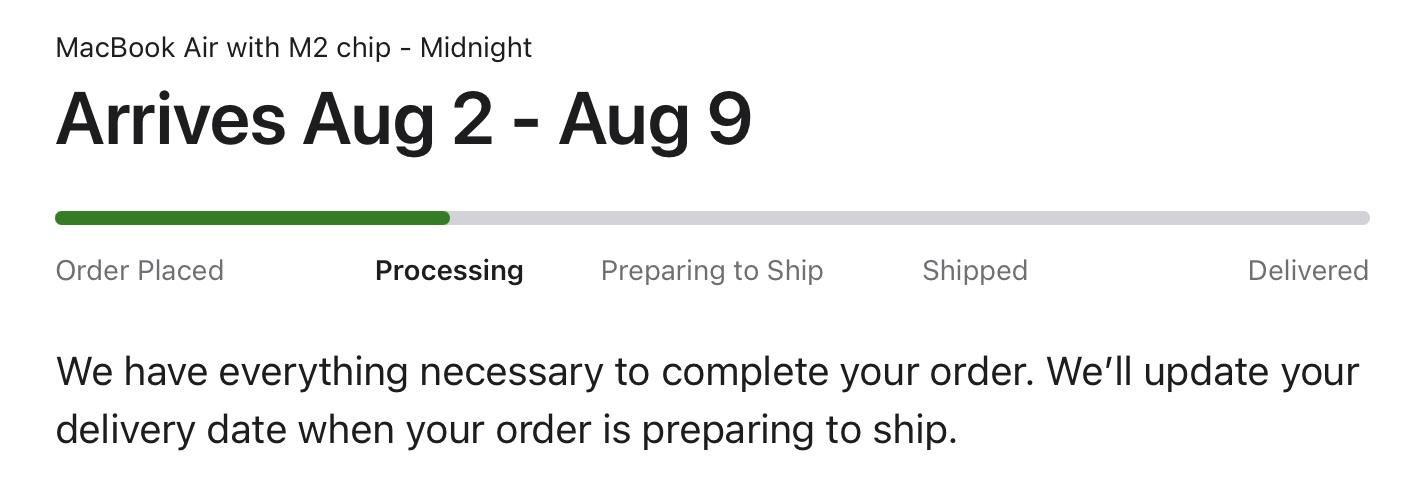The height and width of the screenshot is (496, 1404).
Task: Click the "Preparing to Ship" stage label
Action: click(711, 271)
